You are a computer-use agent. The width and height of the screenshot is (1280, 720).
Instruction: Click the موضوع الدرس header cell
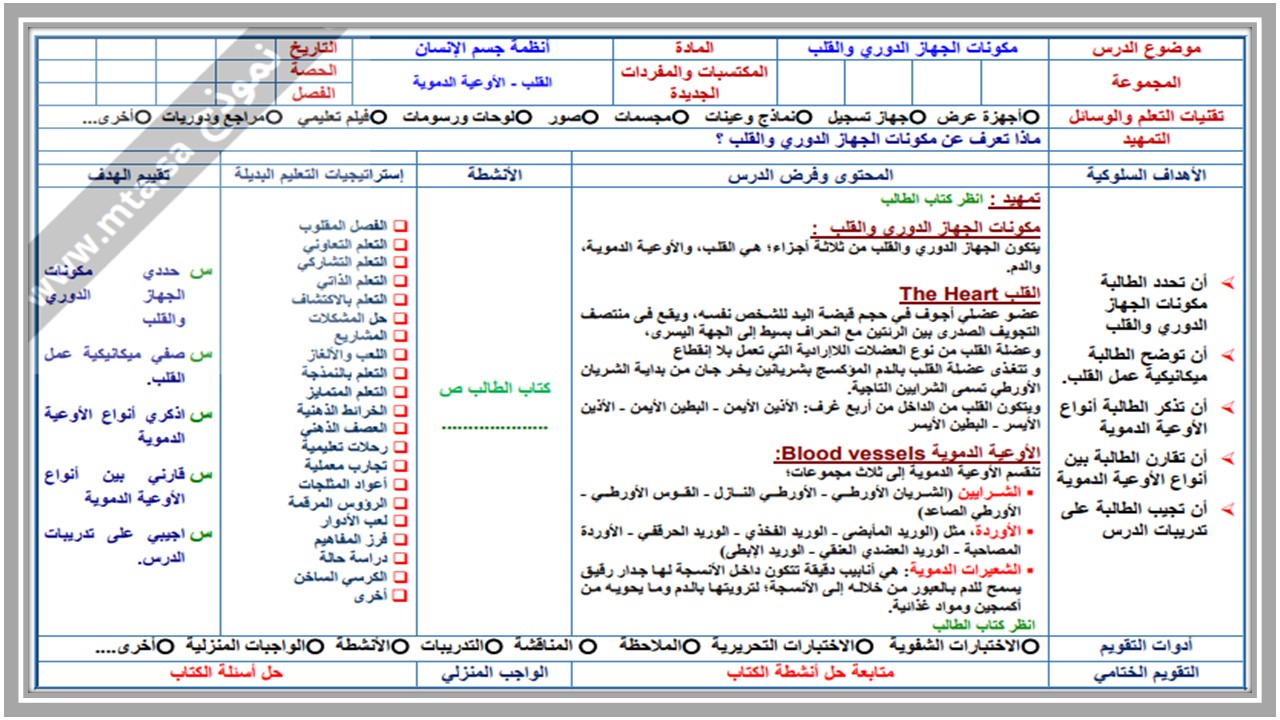point(1146,49)
